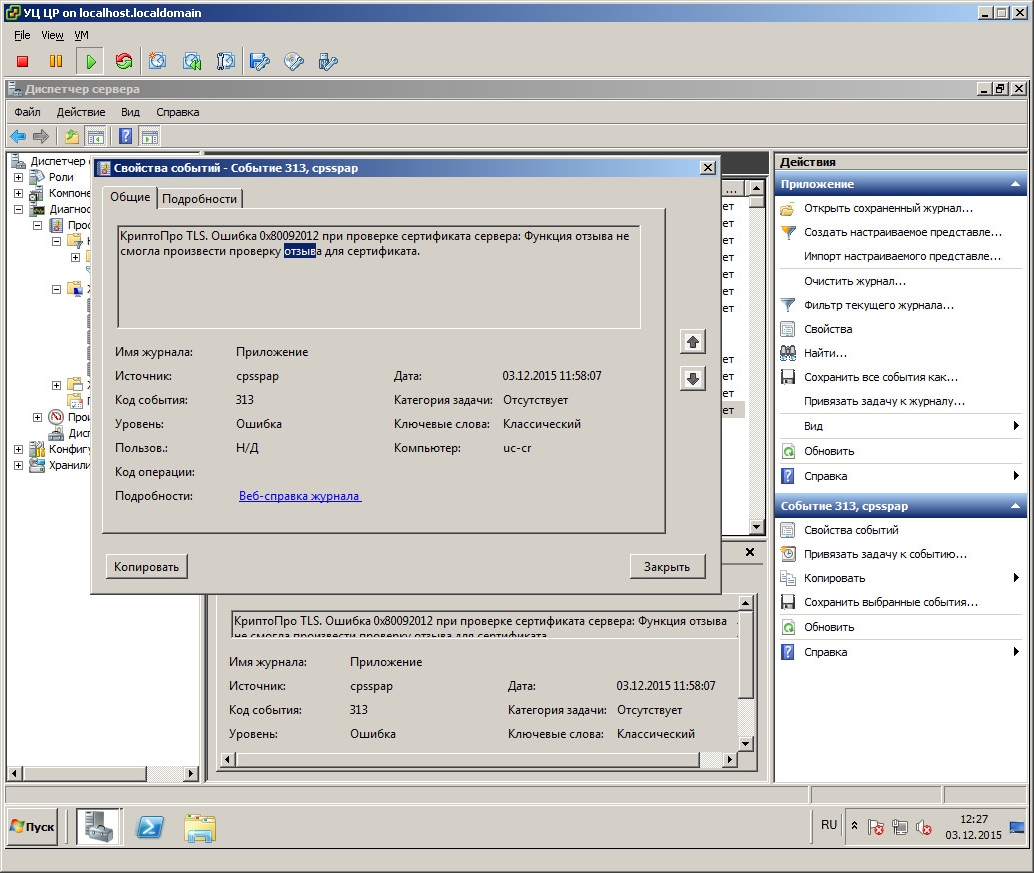The image size is (1034, 873).
Task: Expand the Конфигурация tree node
Action: pyautogui.click(x=18, y=449)
